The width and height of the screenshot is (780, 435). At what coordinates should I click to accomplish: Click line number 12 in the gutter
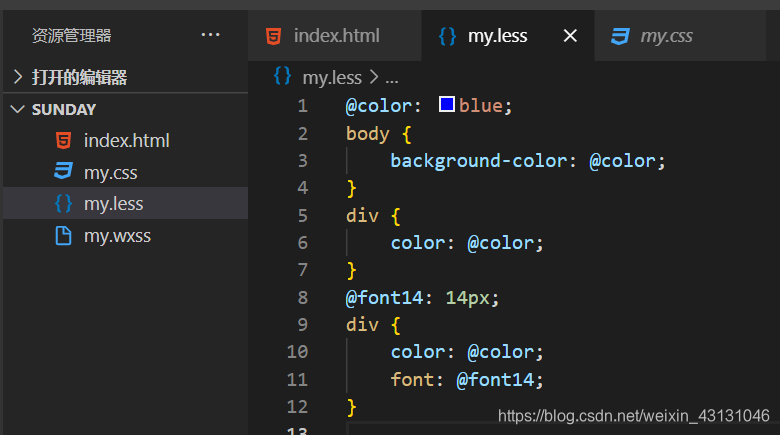tap(297, 407)
